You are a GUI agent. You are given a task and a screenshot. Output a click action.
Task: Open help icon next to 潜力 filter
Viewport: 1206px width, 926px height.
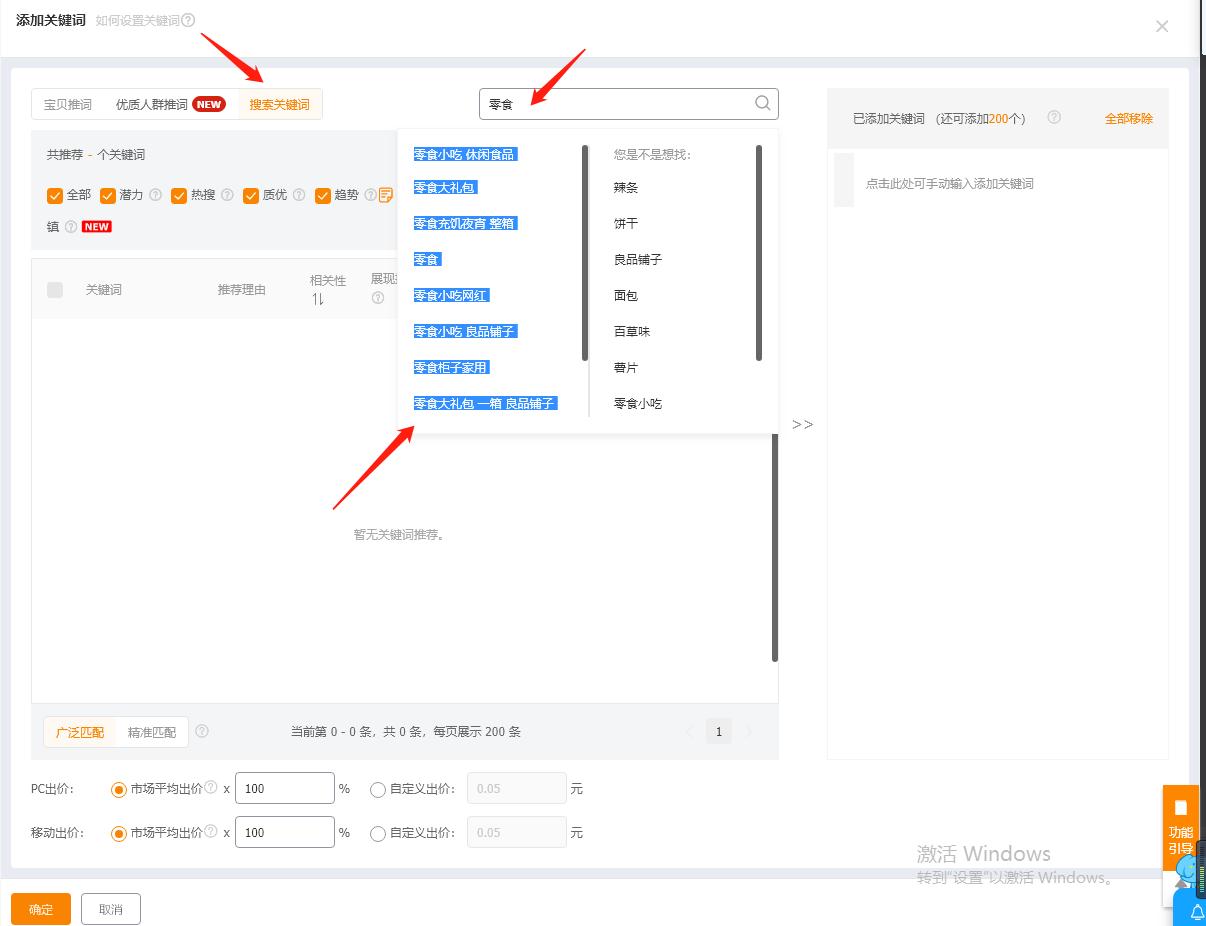click(x=157, y=195)
